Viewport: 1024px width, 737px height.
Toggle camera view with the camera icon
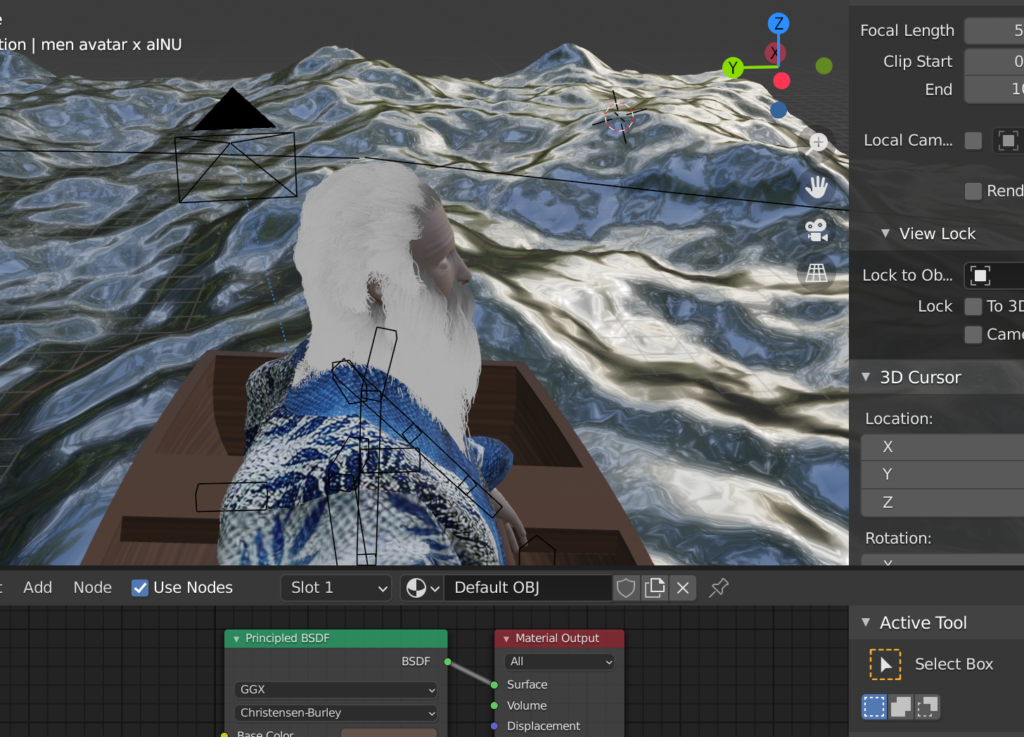[x=817, y=230]
